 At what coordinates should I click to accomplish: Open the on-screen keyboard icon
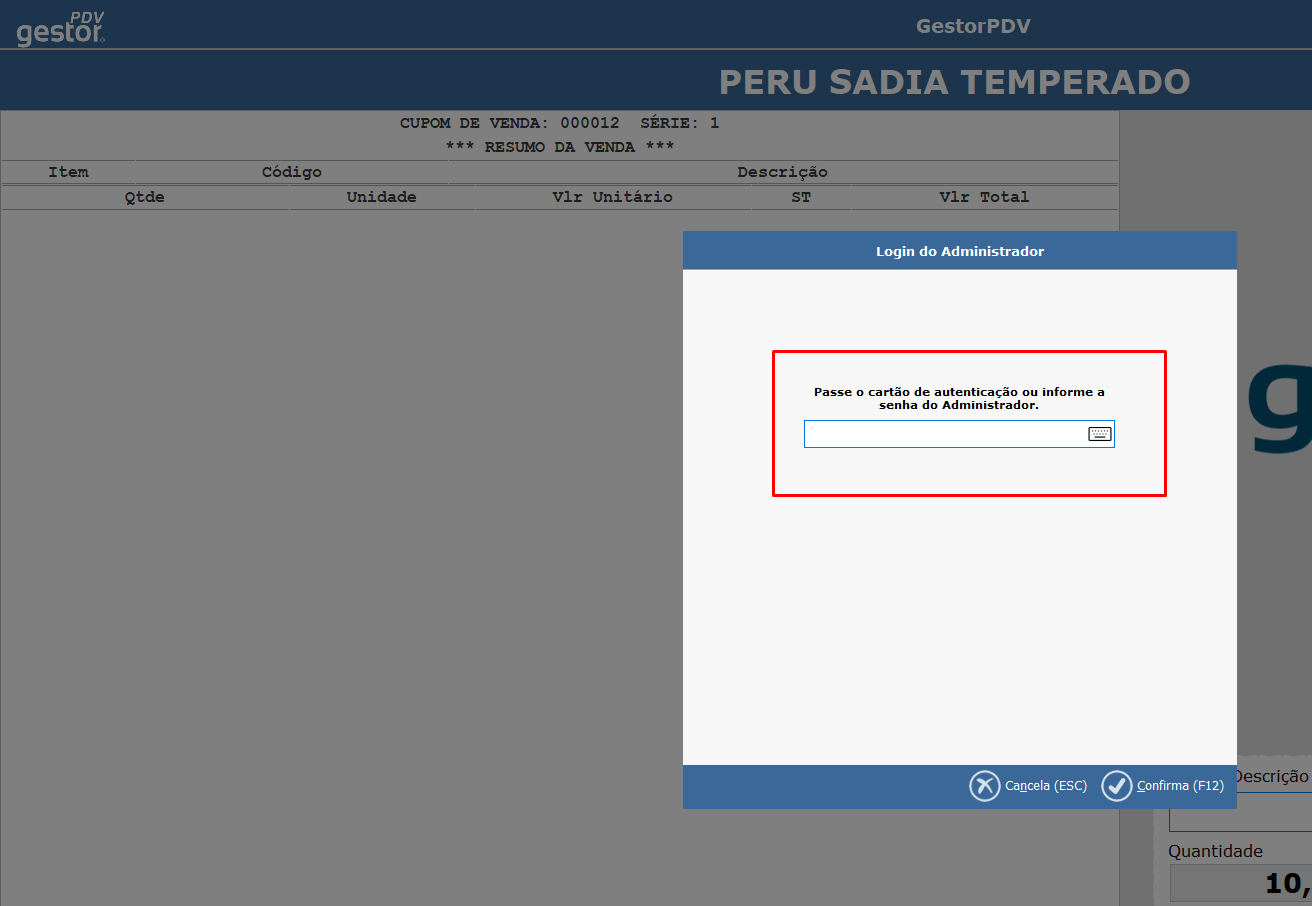click(1099, 434)
